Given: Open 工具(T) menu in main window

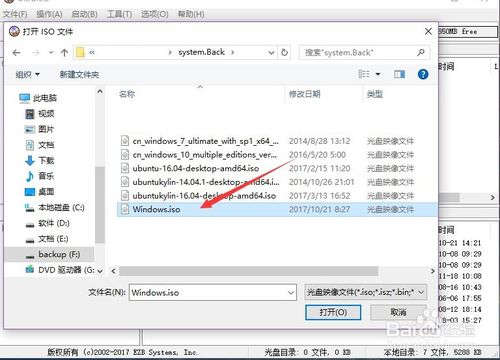Looking at the screenshot, I should (x=119, y=14).
